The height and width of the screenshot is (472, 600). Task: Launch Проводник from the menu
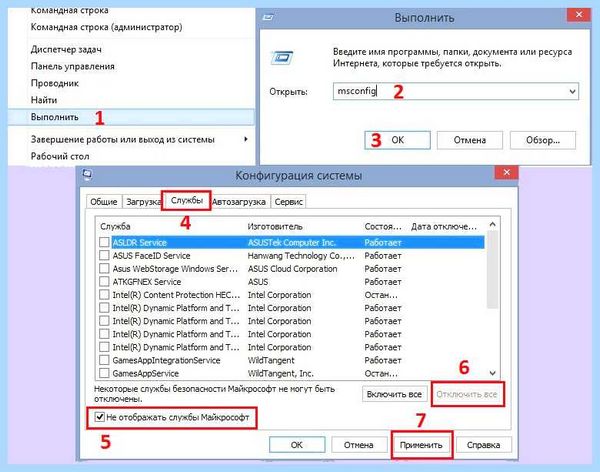55,83
